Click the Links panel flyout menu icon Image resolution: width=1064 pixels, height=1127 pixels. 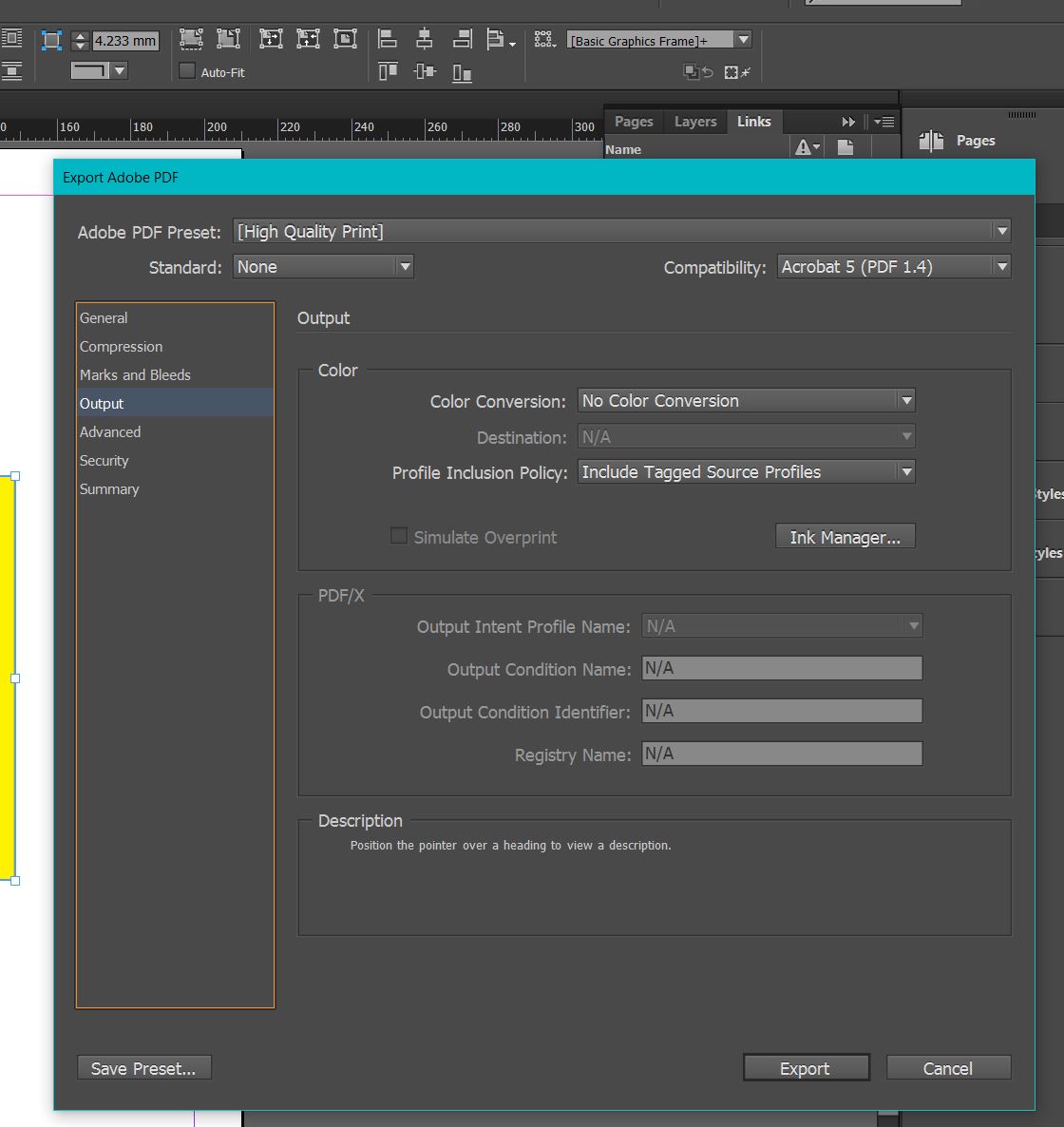[x=883, y=122]
